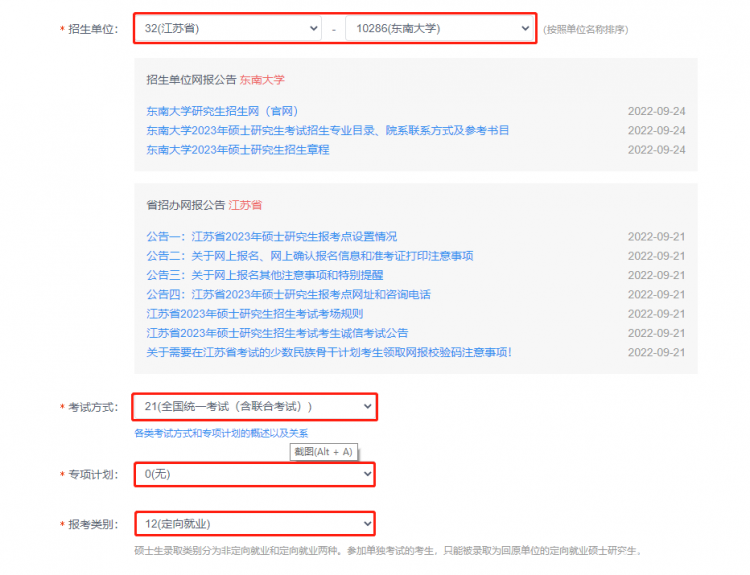Click the 硕士生录取类别 explanatory note
The image size is (750, 575).
click(x=388, y=551)
